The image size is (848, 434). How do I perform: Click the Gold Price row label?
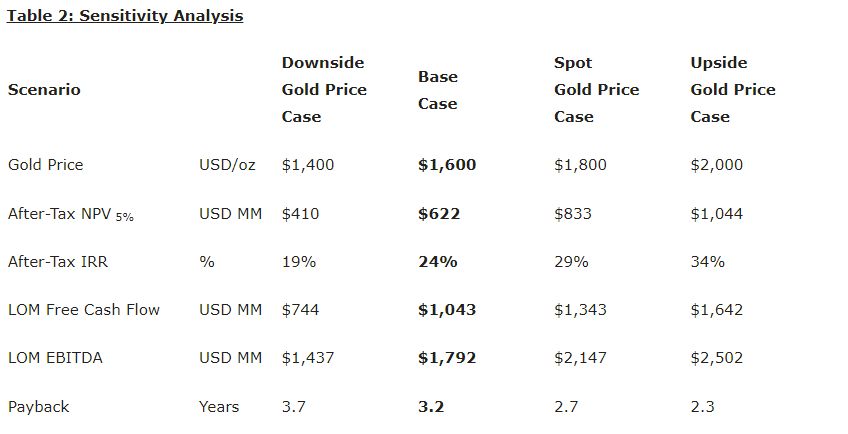point(45,165)
